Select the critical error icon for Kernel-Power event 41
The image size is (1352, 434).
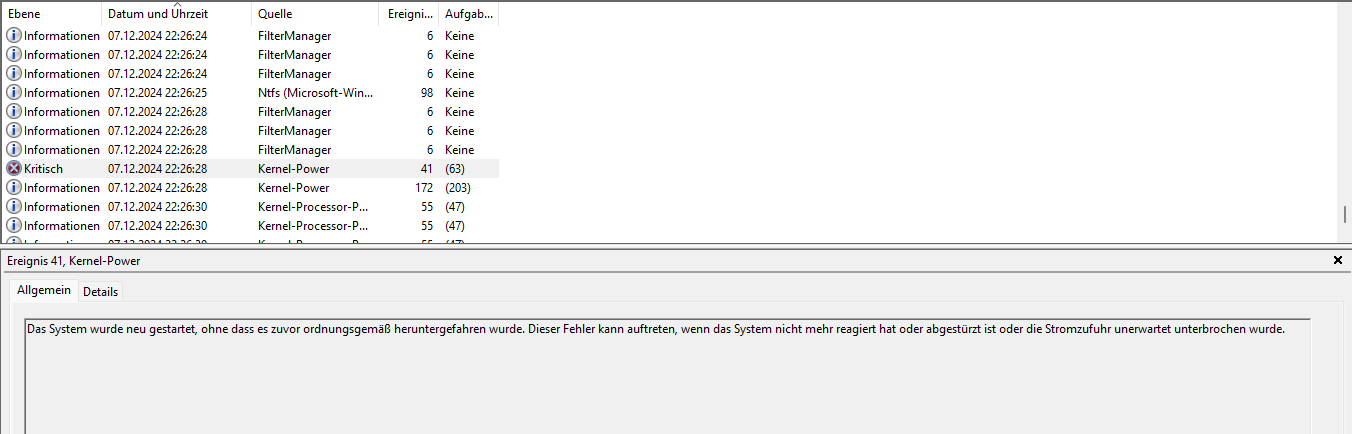click(x=14, y=169)
